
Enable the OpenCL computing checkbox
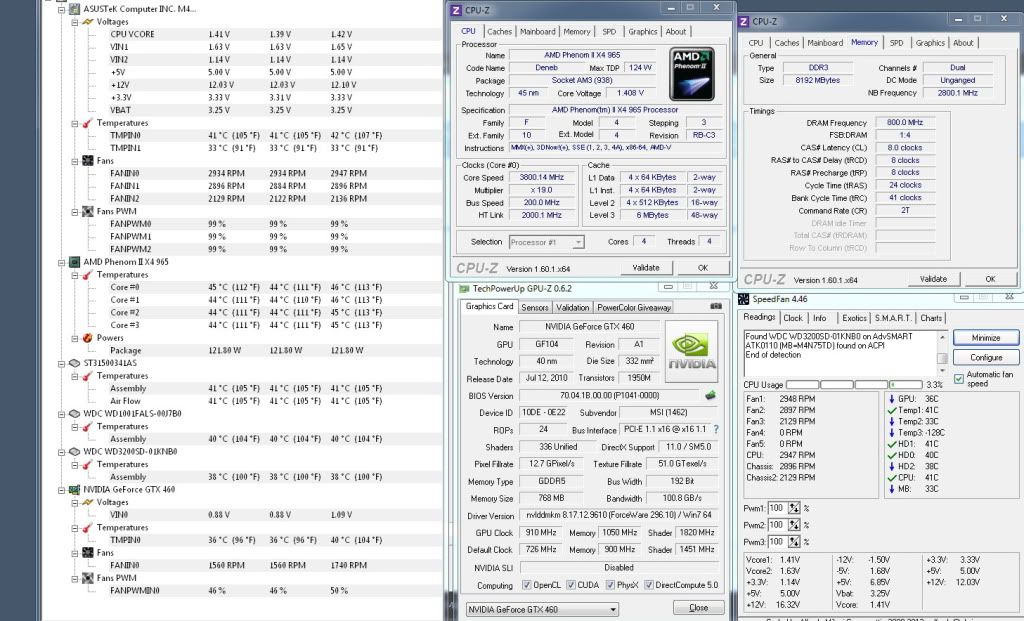(526, 584)
